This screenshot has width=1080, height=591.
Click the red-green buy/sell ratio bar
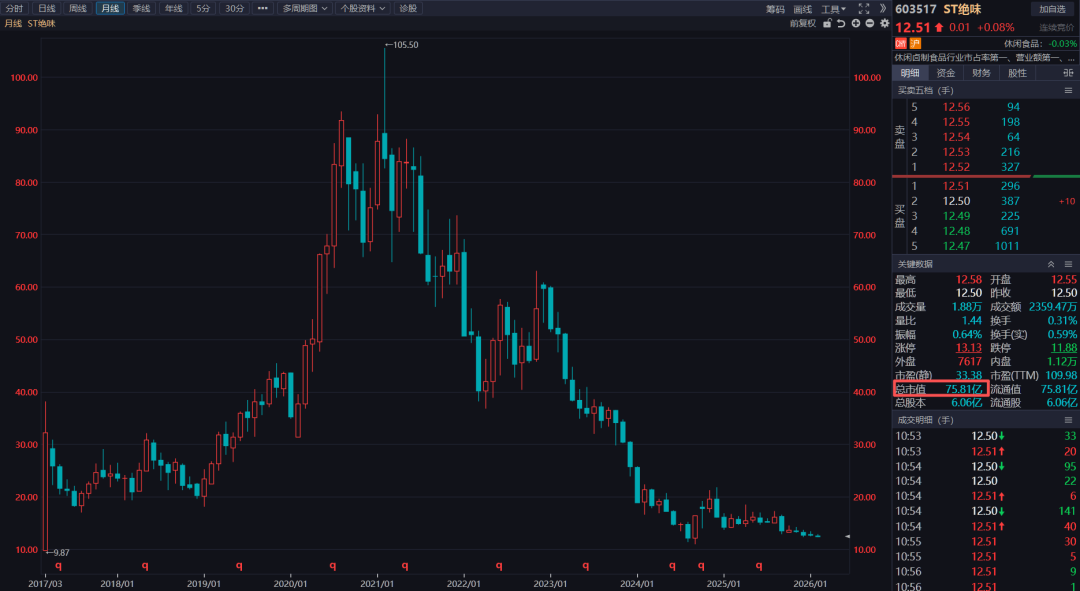[x=985, y=176]
